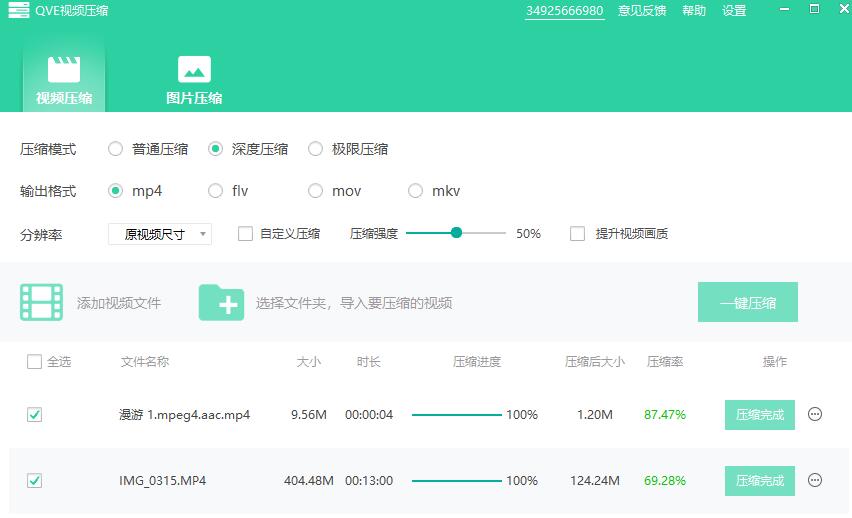
Task: Open the 原视频尺寸 resolution dropdown
Action: pos(160,234)
